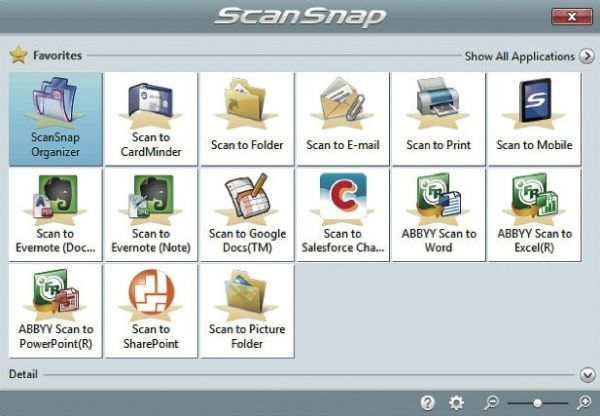Select ABBYY Scan to Excel(R)

[535, 215]
